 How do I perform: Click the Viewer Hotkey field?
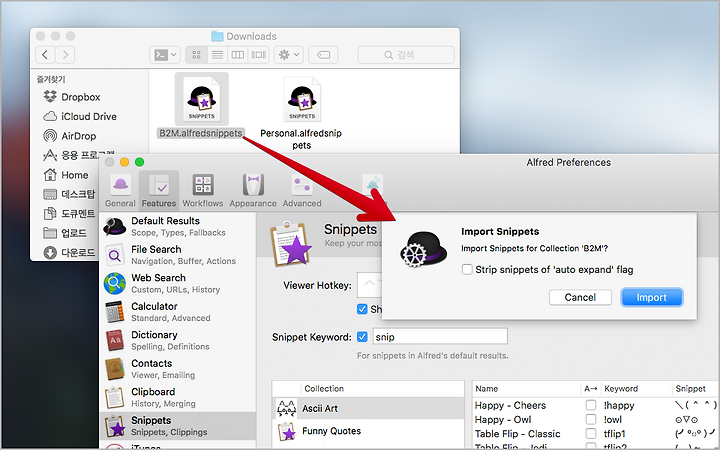point(370,285)
